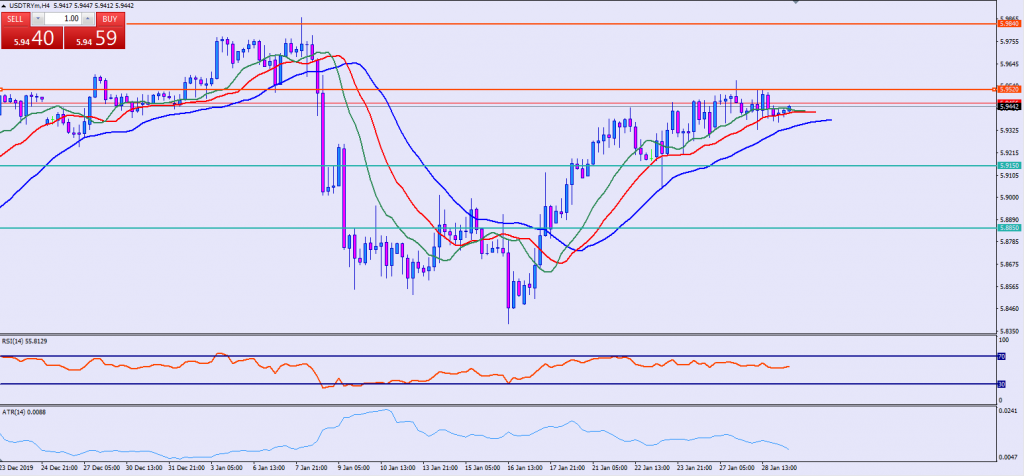Screen dimensions: 1024x476
Task: Click the buy price 5.94 59 tile
Action: tap(93, 40)
